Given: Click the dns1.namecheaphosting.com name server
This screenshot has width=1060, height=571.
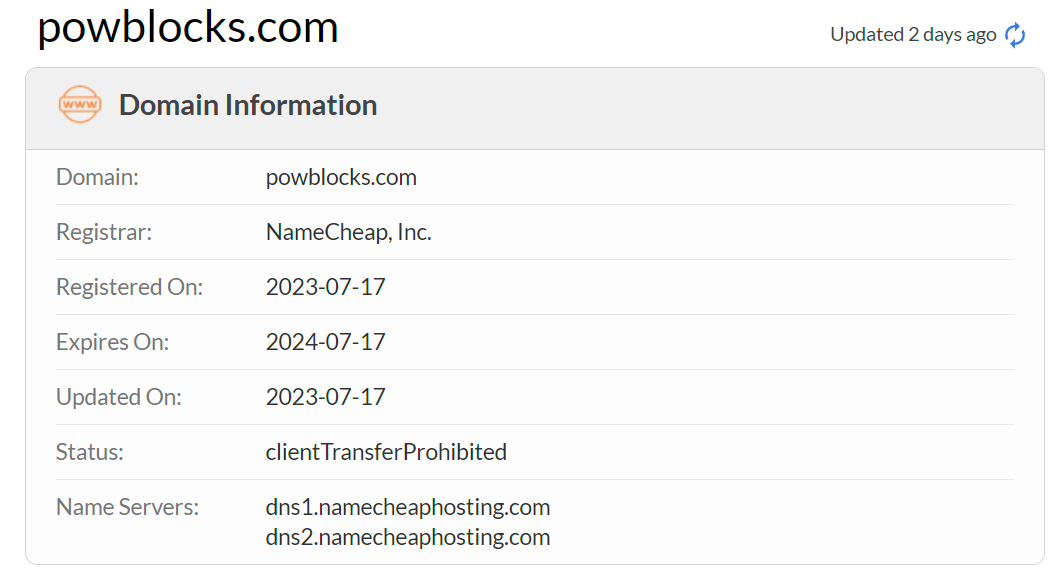Looking at the screenshot, I should tap(408, 507).
